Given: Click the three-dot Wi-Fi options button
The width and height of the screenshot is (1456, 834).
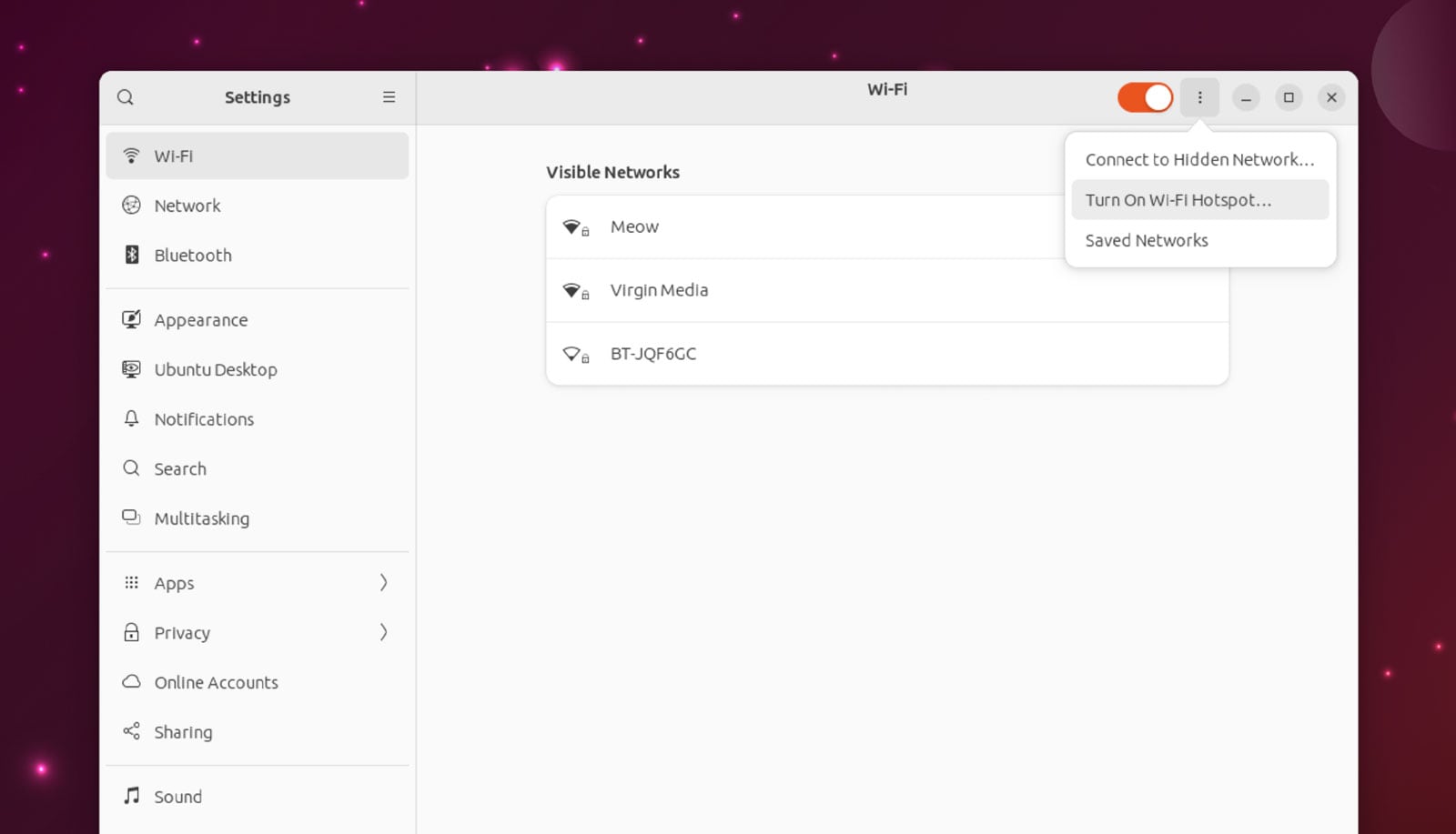Looking at the screenshot, I should coord(1199,97).
